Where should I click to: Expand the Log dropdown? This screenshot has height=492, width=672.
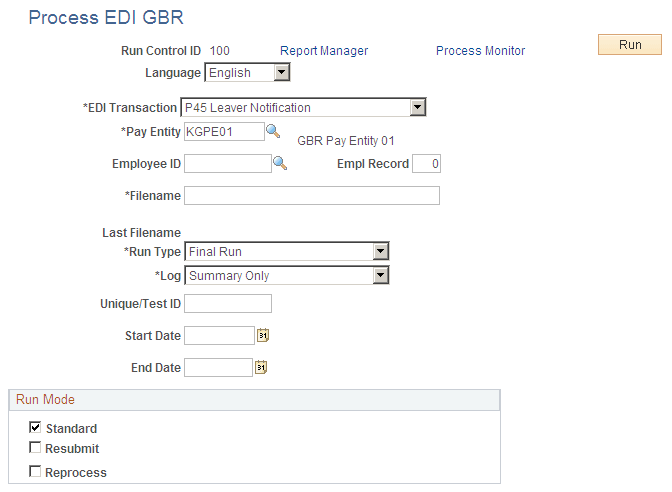(x=287, y=276)
